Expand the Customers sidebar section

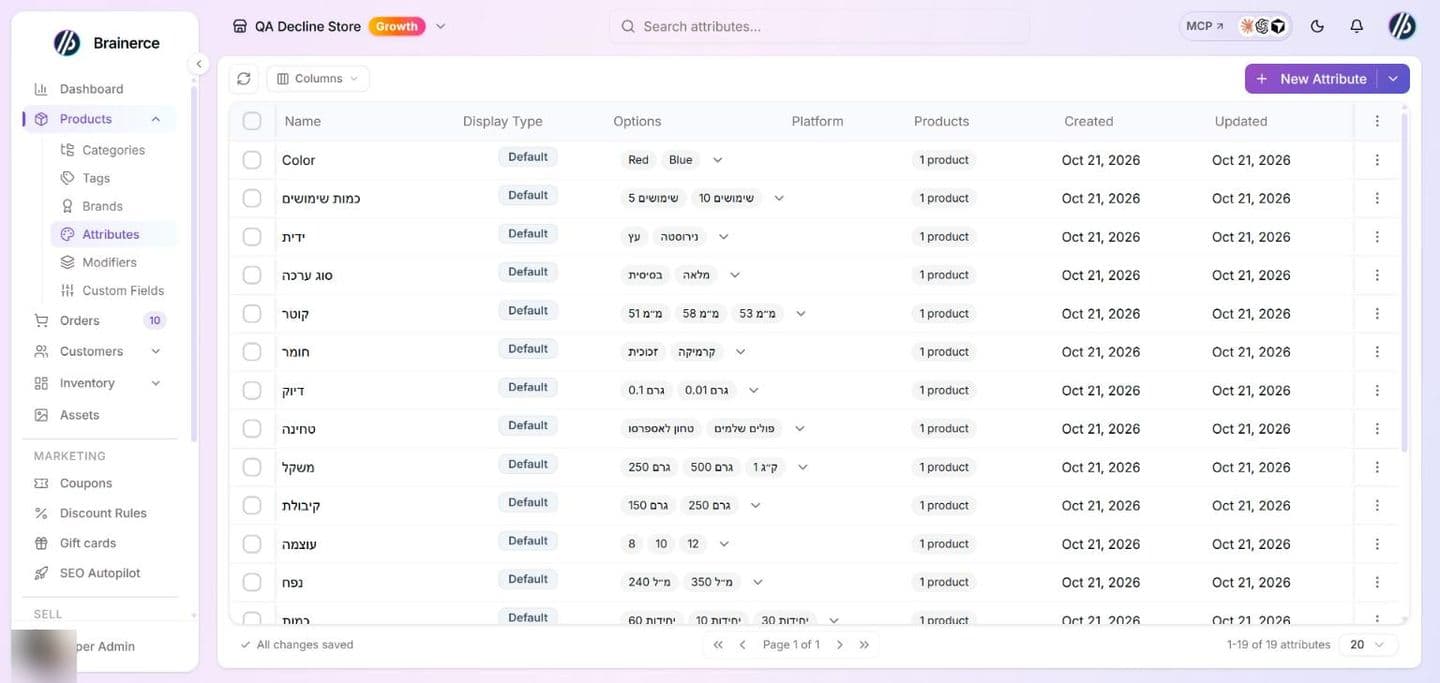click(155, 351)
